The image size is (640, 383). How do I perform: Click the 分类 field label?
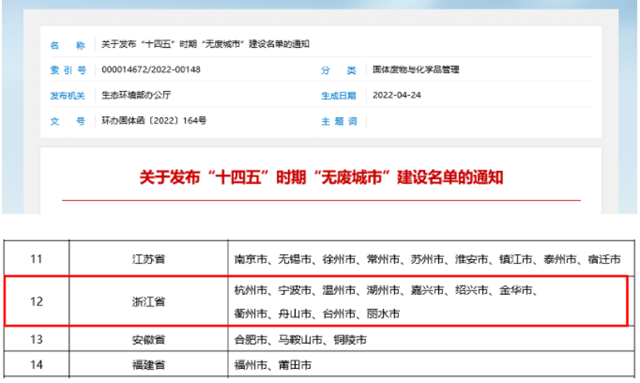point(338,70)
